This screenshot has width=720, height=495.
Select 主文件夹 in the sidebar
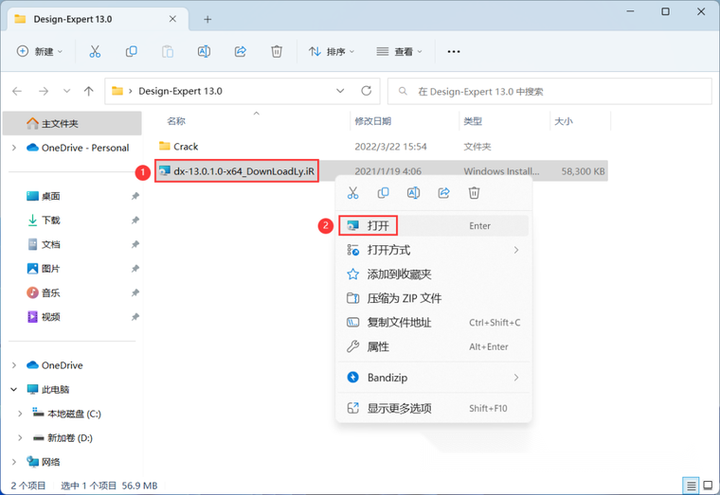click(72, 124)
